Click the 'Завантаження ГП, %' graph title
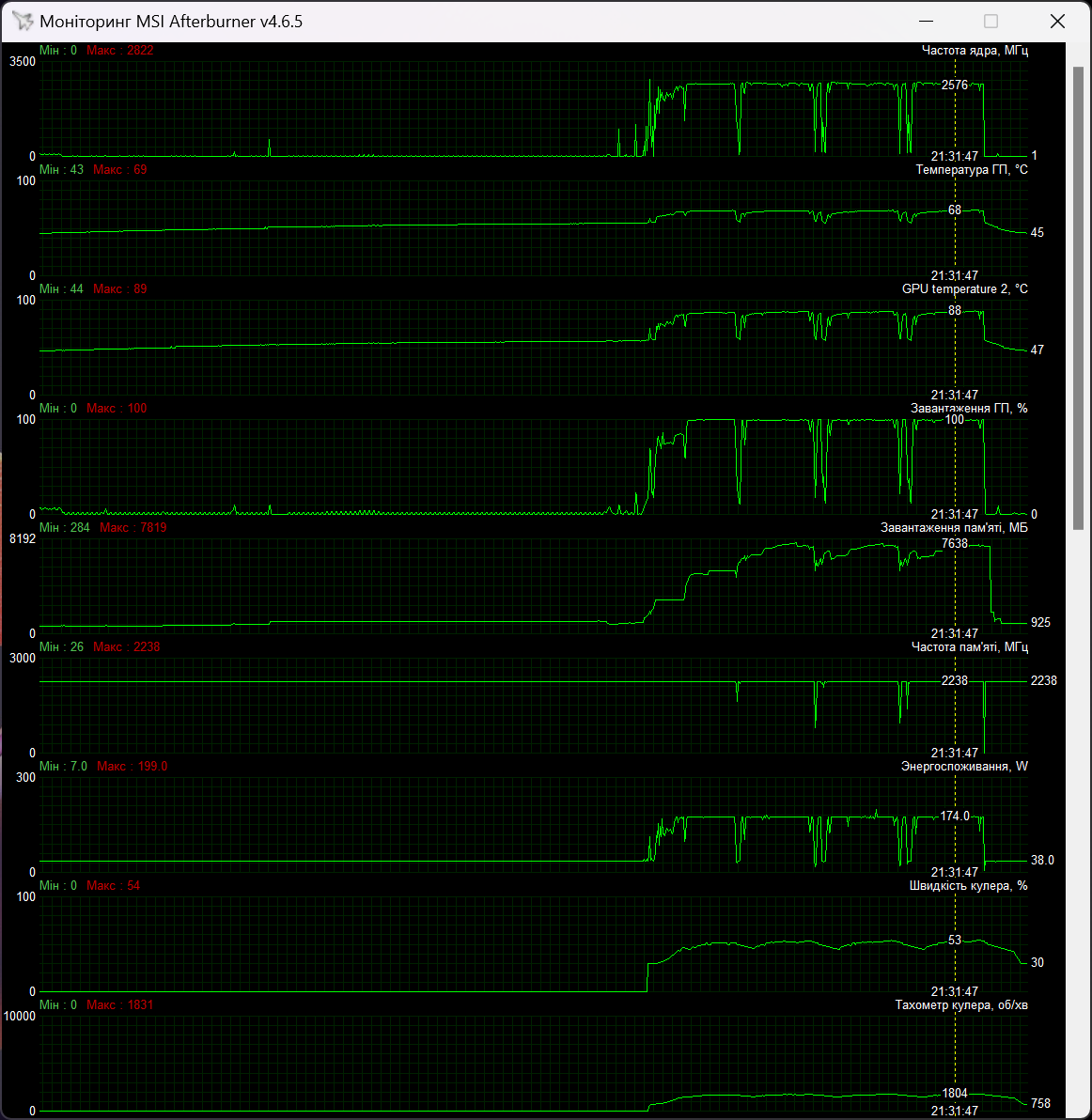The width and height of the screenshot is (1092, 1120). (x=969, y=409)
